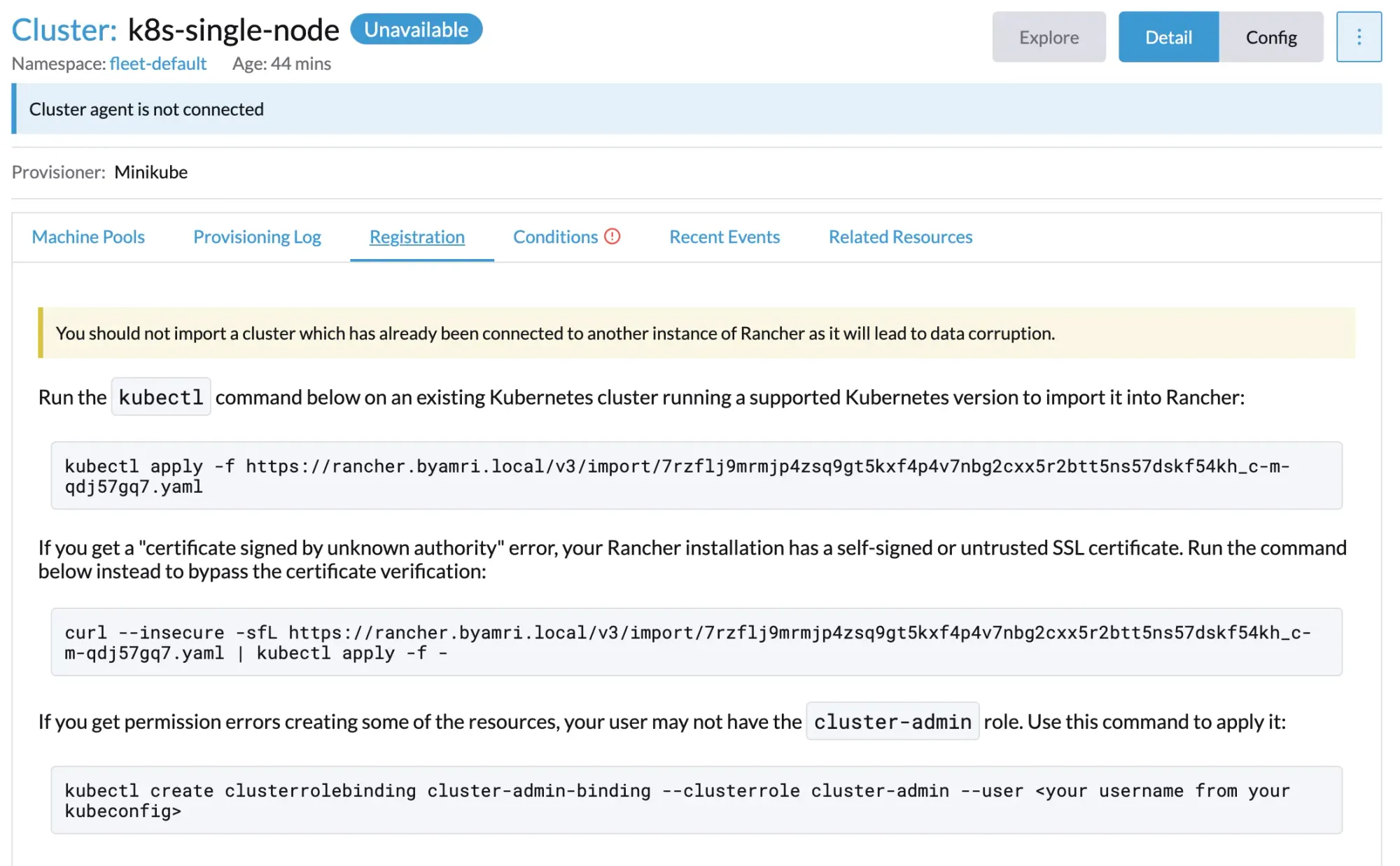Select the Registration tab
This screenshot has height=866, width=1400.
(x=417, y=237)
